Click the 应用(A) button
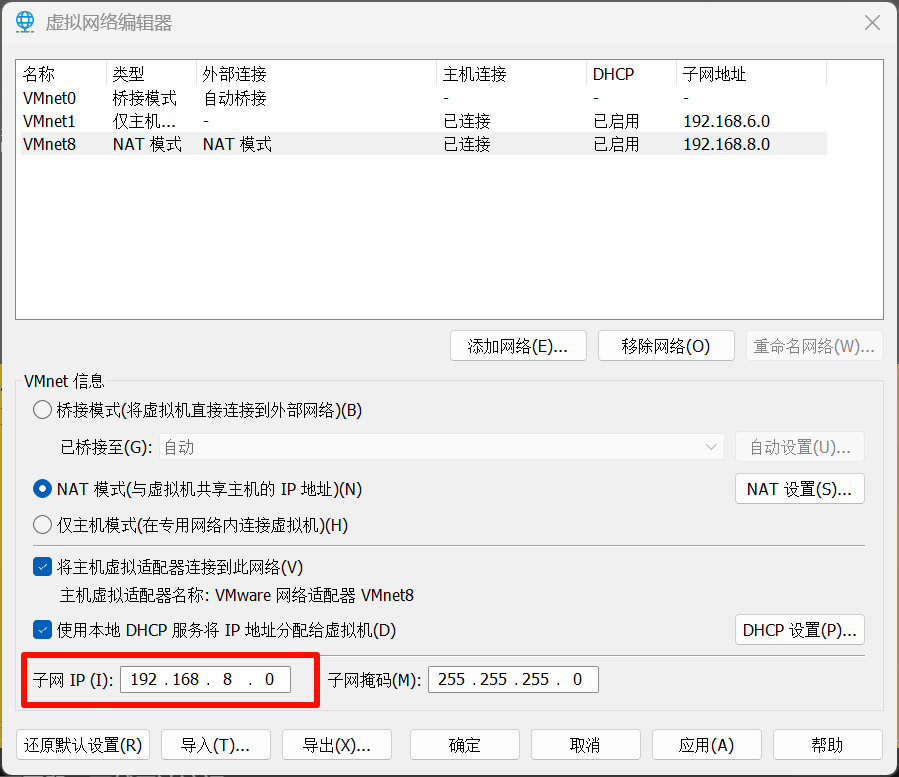The width and height of the screenshot is (899, 777). point(707,745)
